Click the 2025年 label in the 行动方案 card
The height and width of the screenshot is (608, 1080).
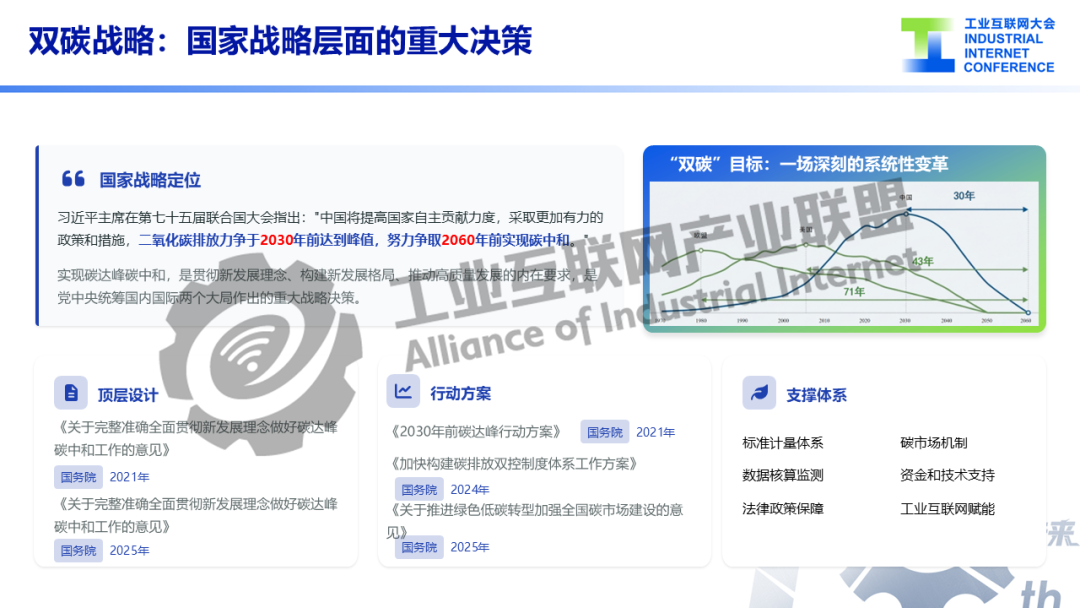coord(470,547)
